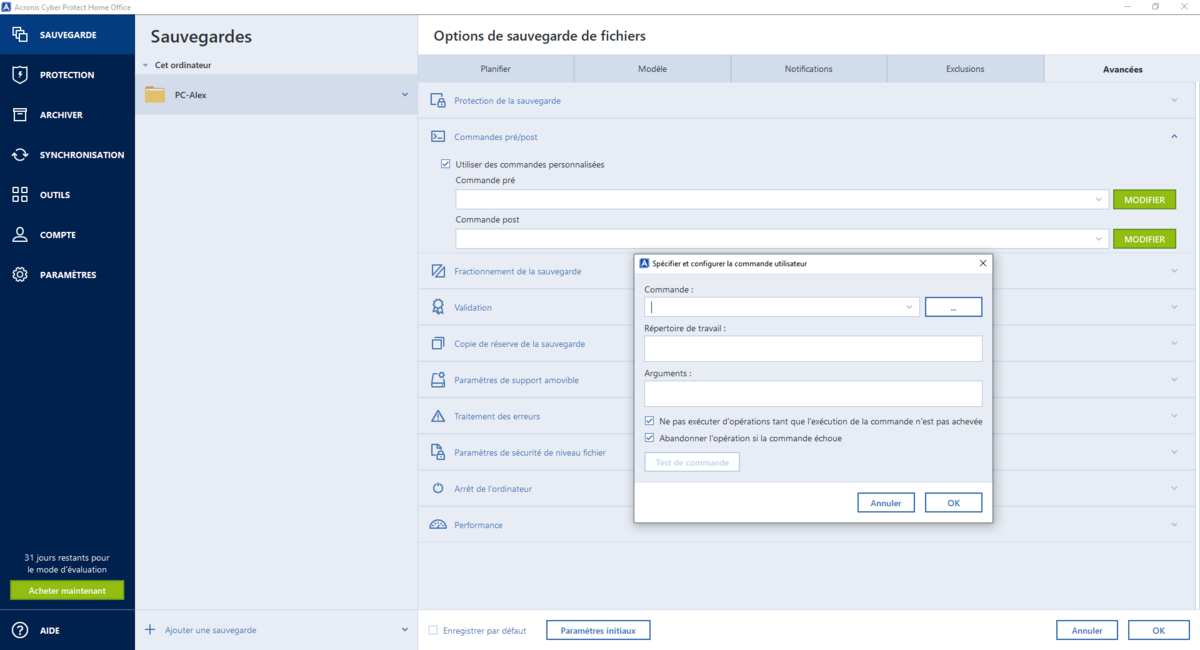Click the Performance gauge icon
Viewport: 1200px width, 650px height.
[438, 525]
